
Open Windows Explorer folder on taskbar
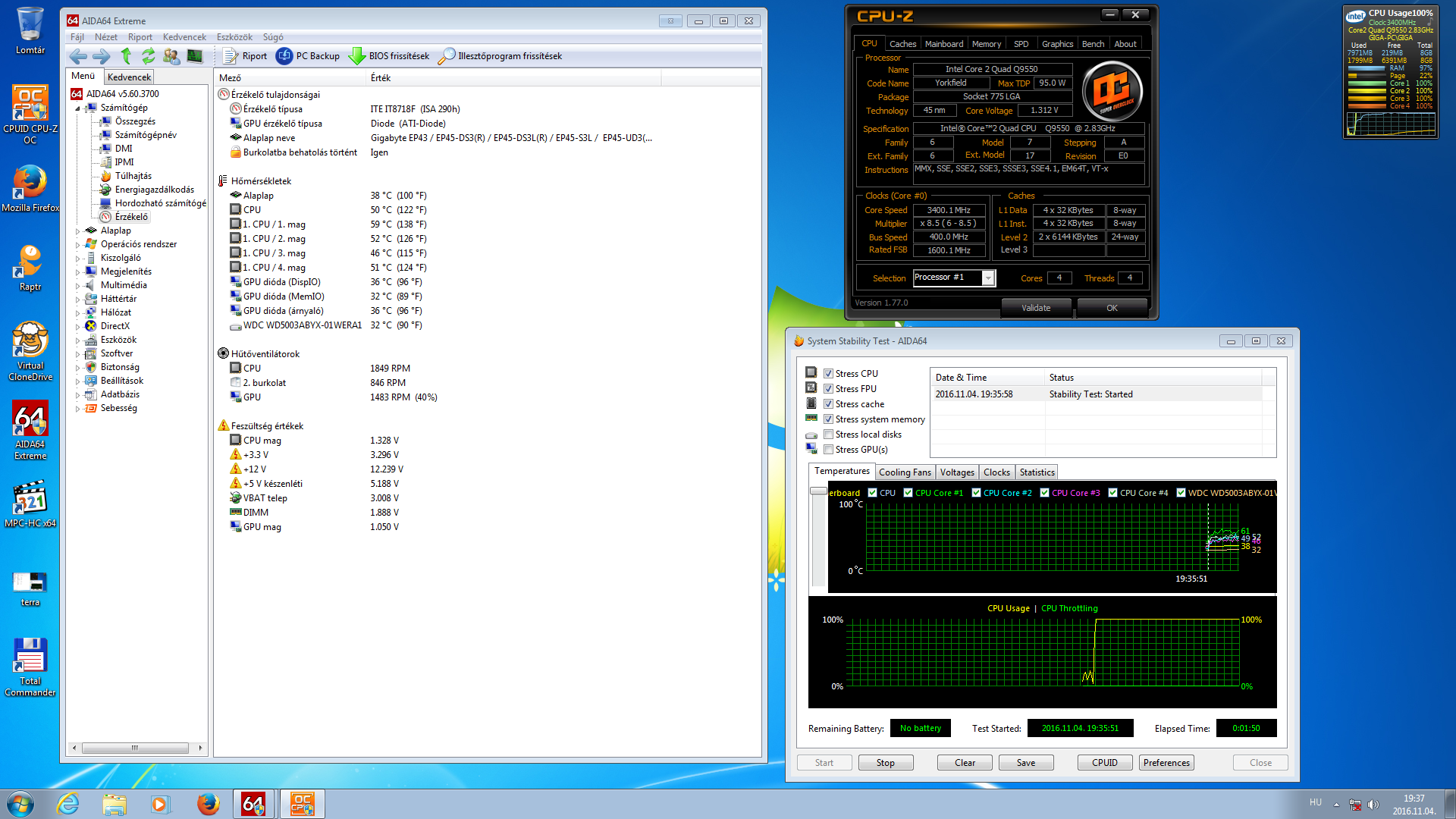(115, 804)
